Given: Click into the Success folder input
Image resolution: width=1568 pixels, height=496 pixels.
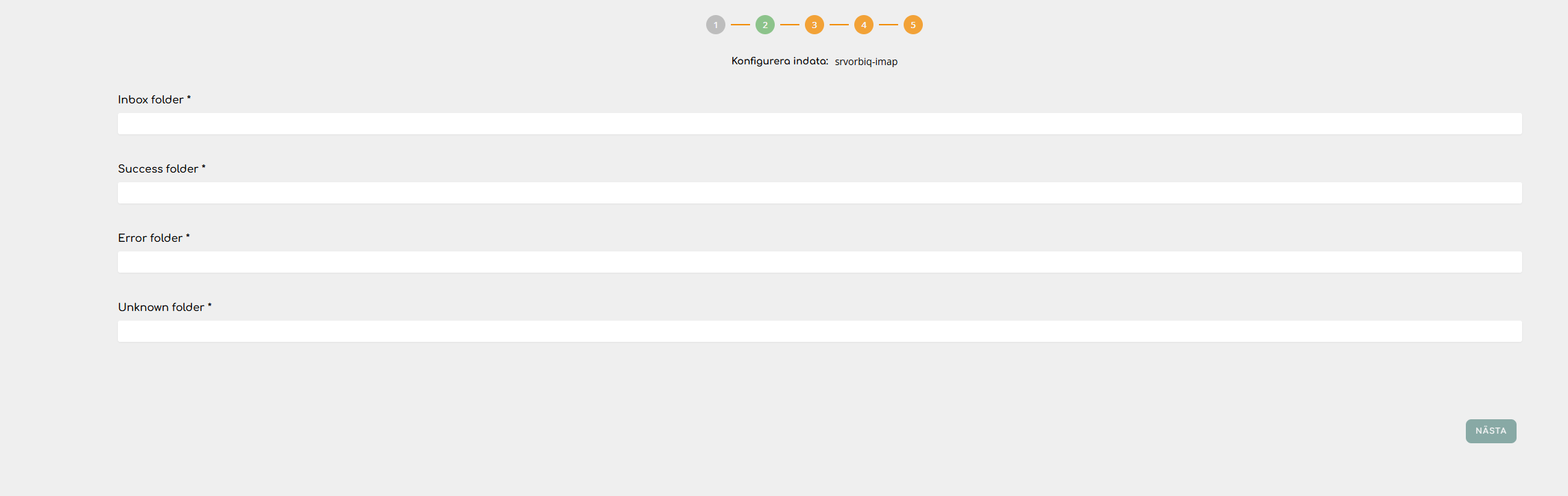Looking at the screenshot, I should [819, 193].
